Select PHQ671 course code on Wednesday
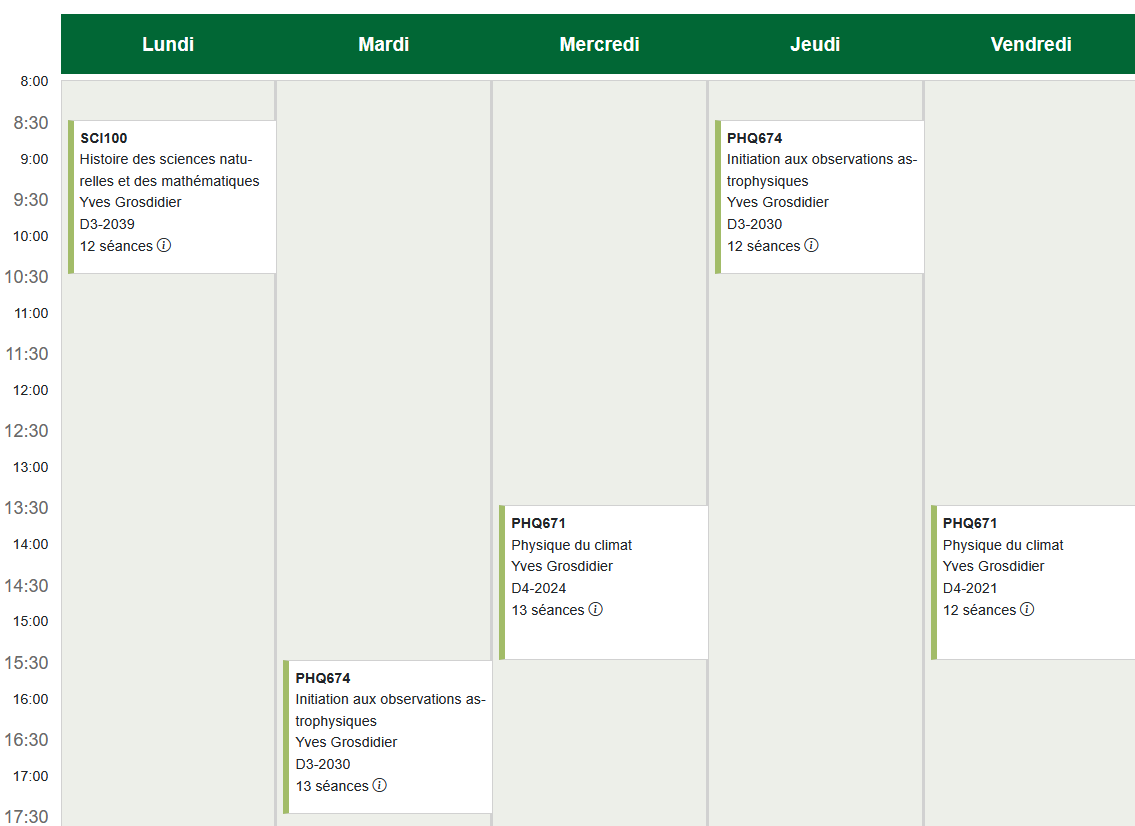Screen dimensions: 1135x826 pyautogui.click(x=538, y=523)
